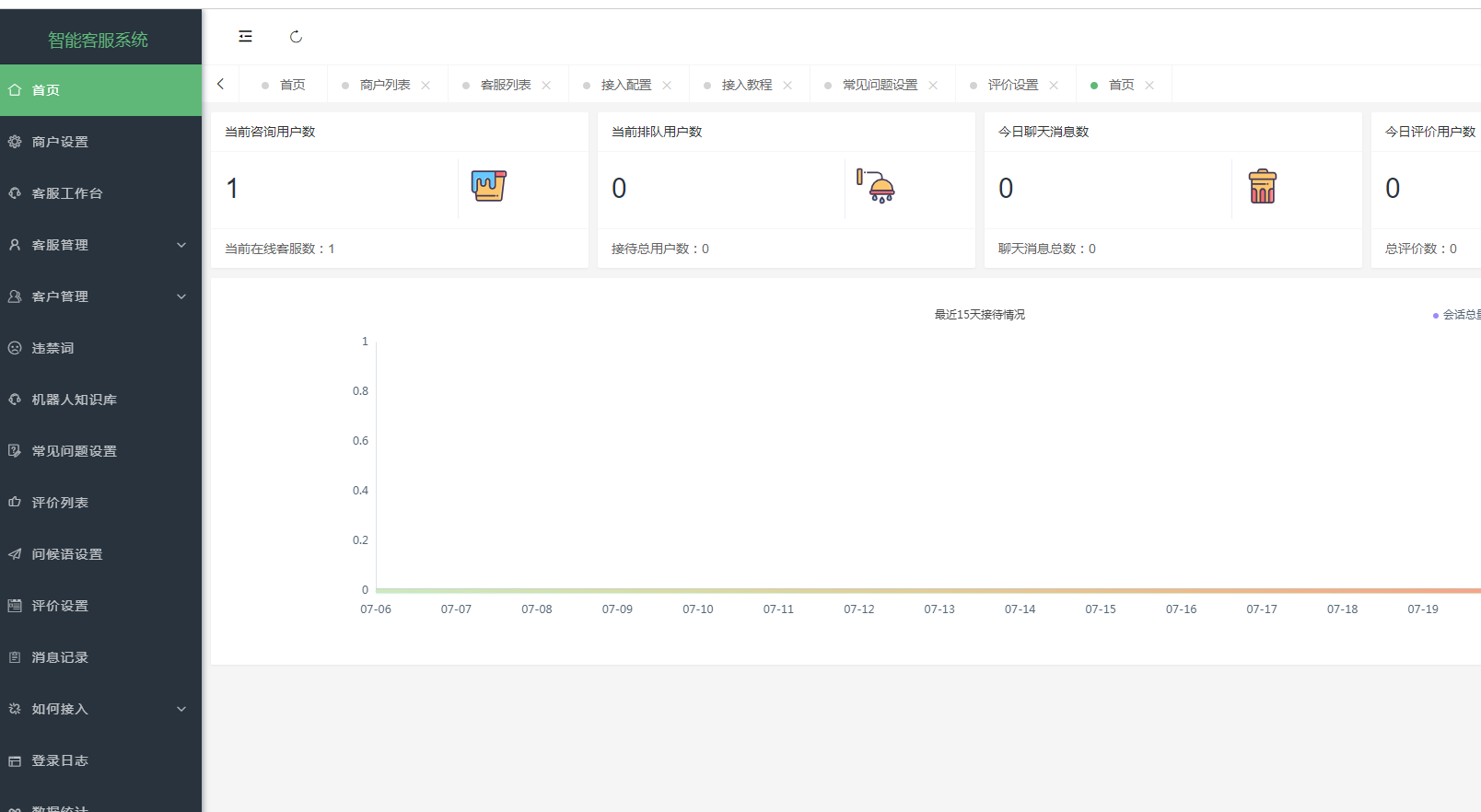This screenshot has width=1481, height=812.
Task: Close the 接入配置 tab
Action: 667,85
